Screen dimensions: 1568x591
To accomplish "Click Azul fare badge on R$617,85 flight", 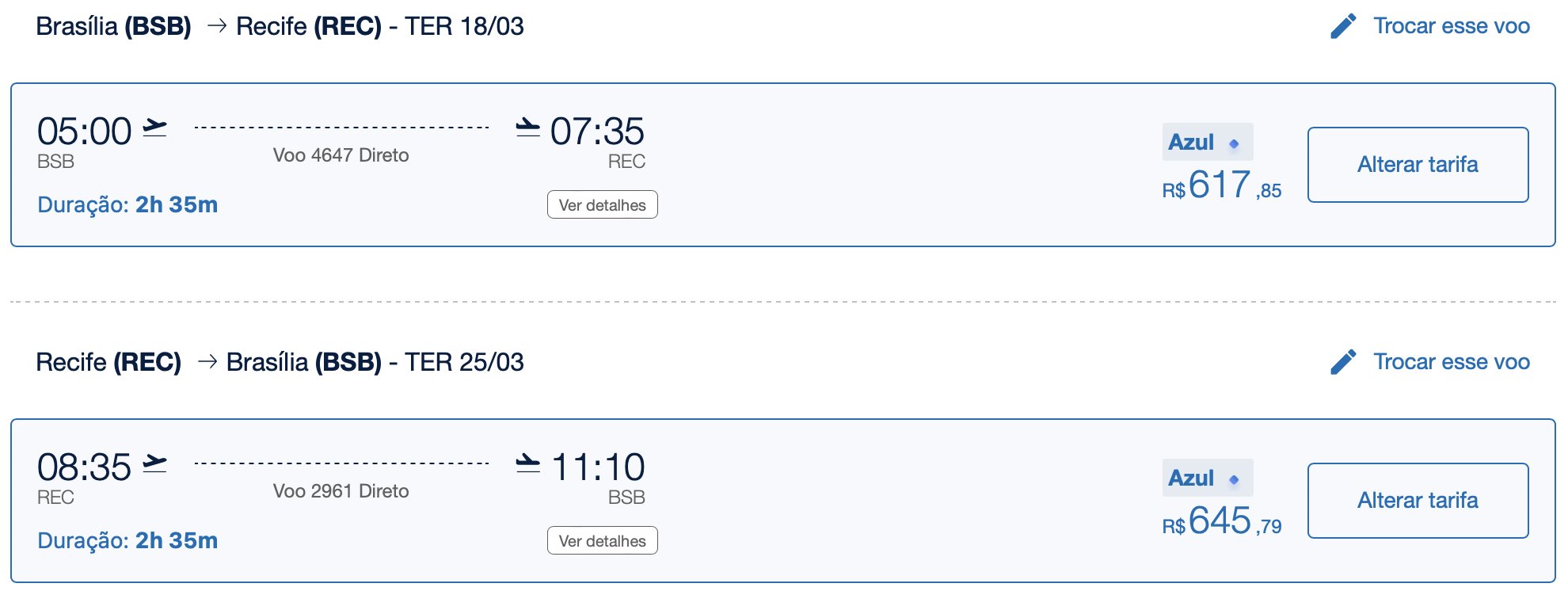I will (1207, 142).
